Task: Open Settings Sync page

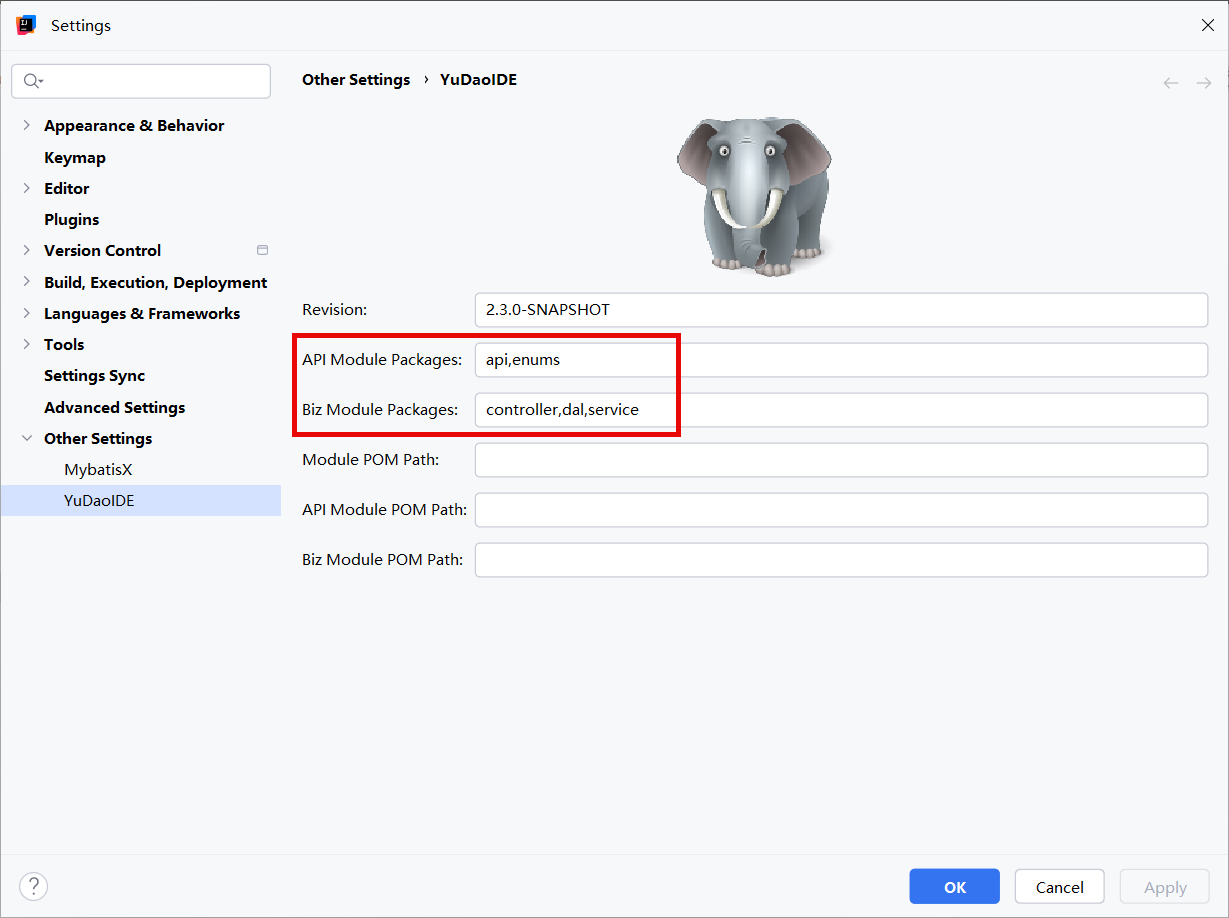Action: point(95,375)
